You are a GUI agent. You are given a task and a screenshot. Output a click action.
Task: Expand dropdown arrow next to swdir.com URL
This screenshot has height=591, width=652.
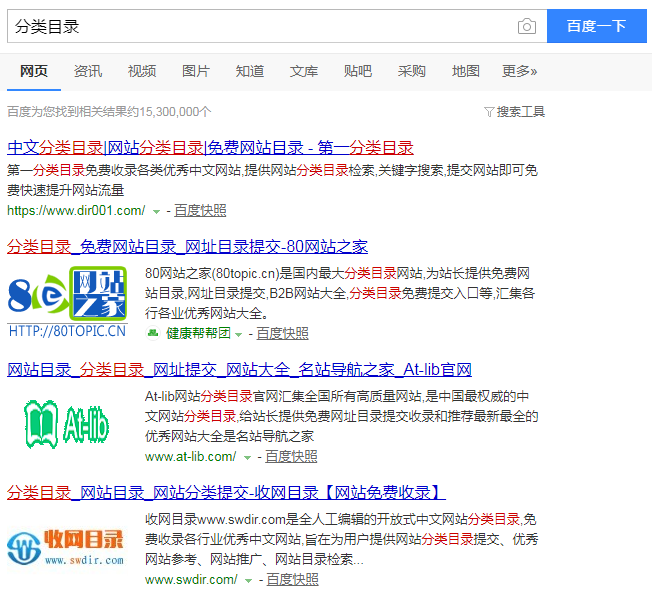pos(249,581)
